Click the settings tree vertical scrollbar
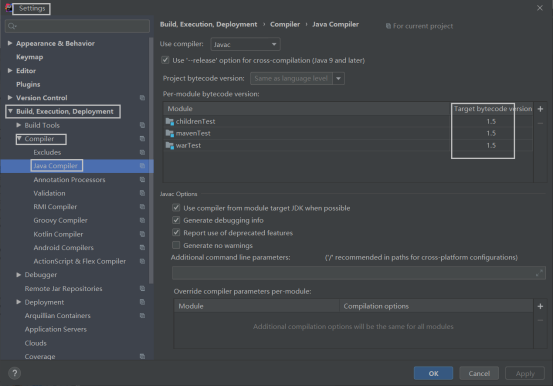This screenshot has width=554, height=387. tap(151, 161)
